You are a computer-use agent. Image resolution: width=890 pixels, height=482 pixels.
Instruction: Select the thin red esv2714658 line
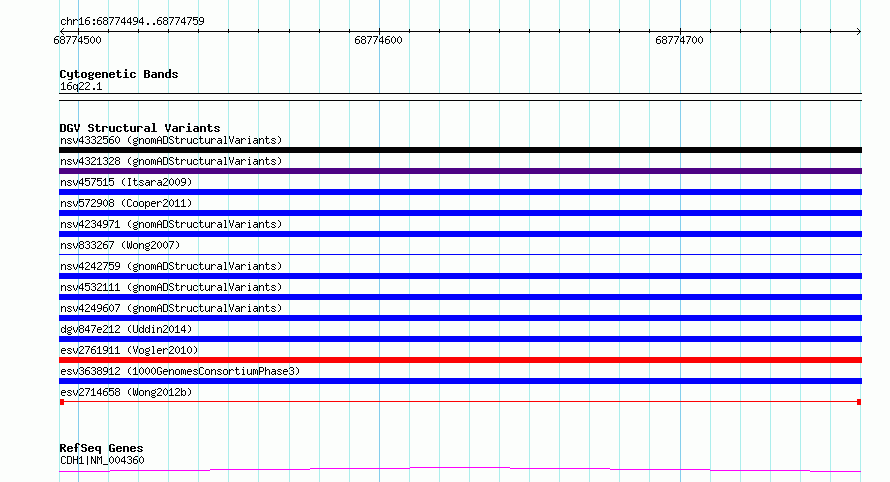point(460,402)
